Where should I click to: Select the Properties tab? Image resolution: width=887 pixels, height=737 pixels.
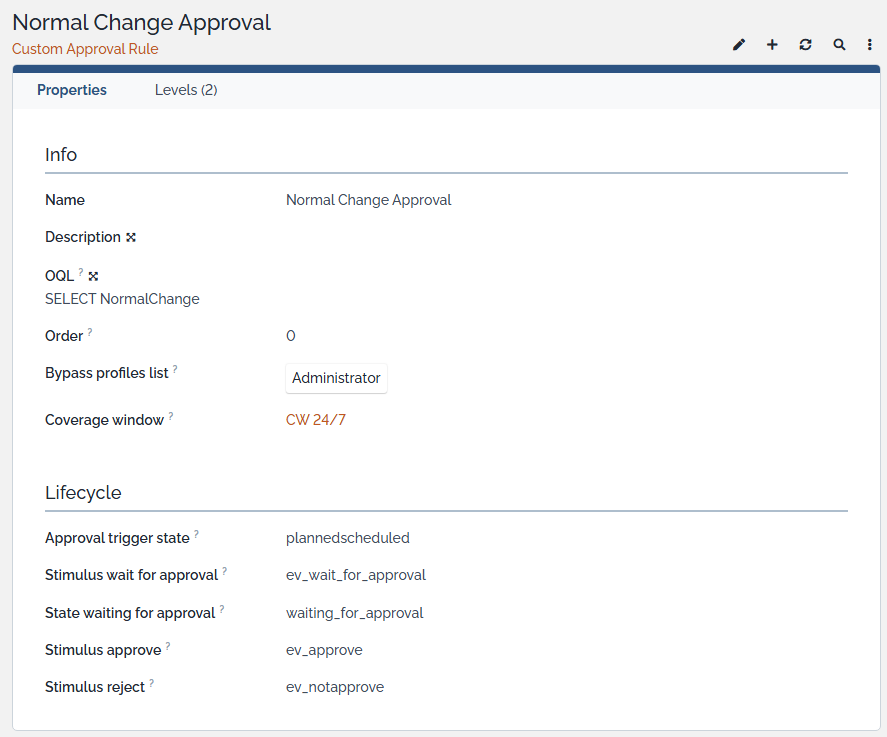(72, 90)
